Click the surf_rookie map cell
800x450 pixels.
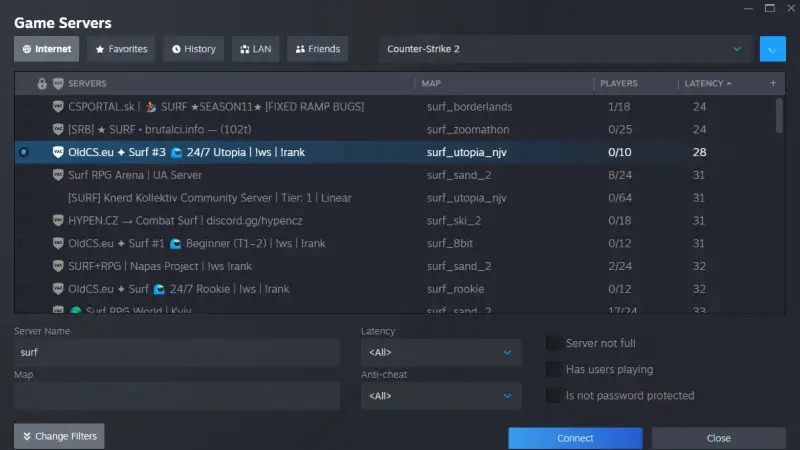pyautogui.click(x=456, y=289)
